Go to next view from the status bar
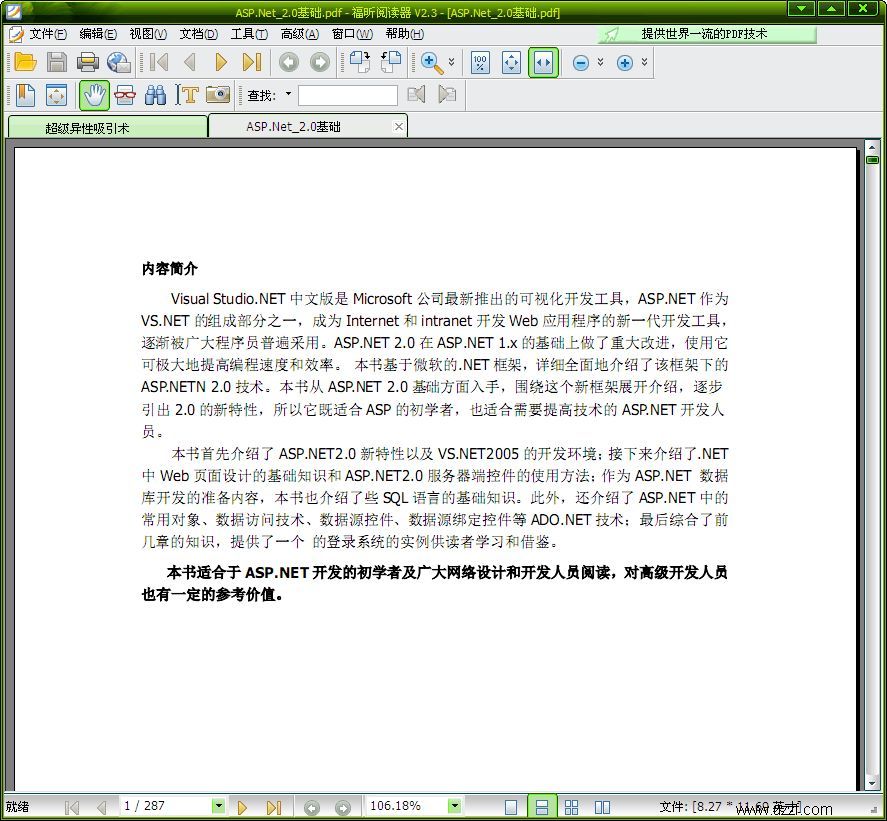Image resolution: width=887 pixels, height=821 pixels. point(342,807)
